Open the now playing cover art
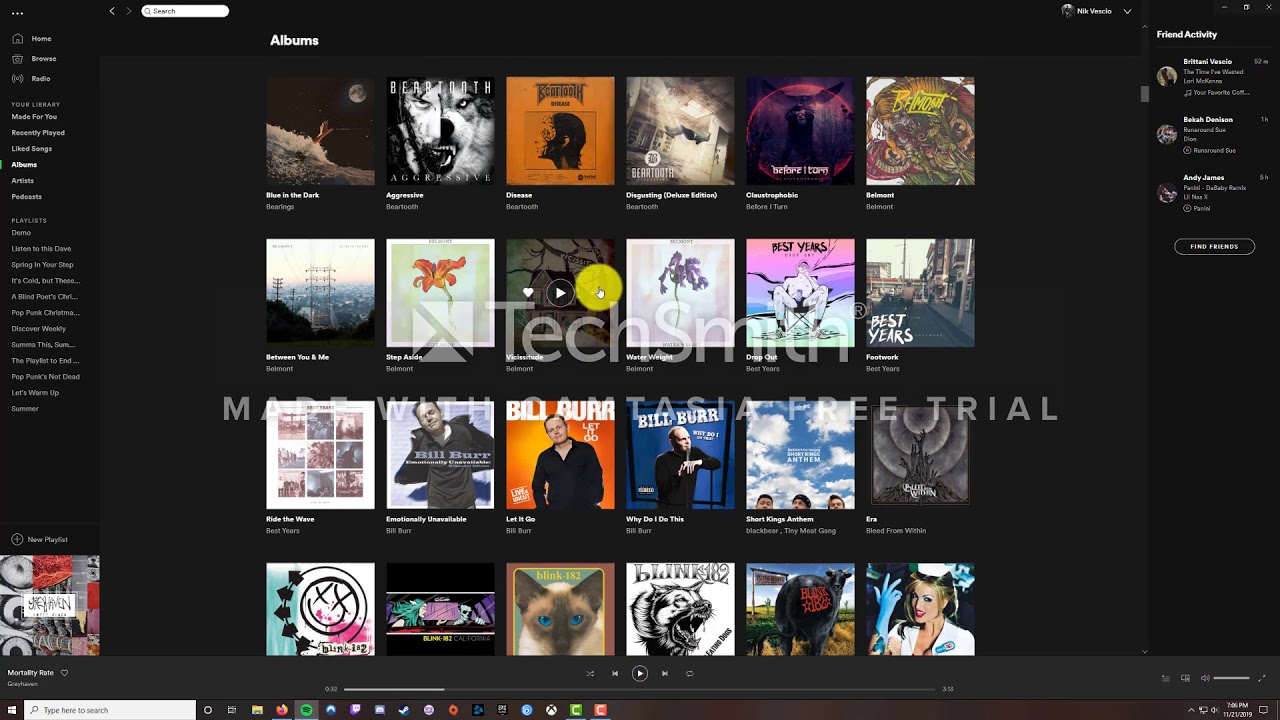The width and height of the screenshot is (1280, 720). click(50, 606)
